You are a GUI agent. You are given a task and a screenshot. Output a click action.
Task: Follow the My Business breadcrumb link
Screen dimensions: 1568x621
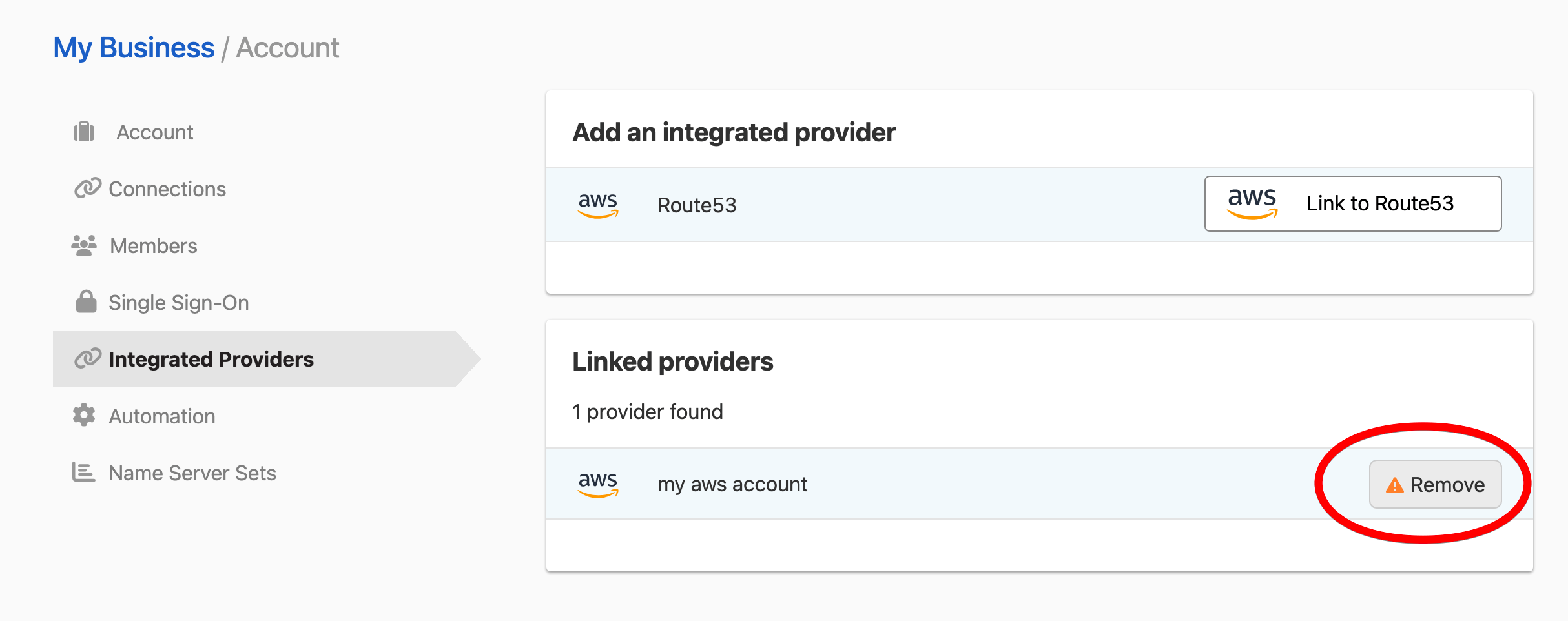coord(134,48)
